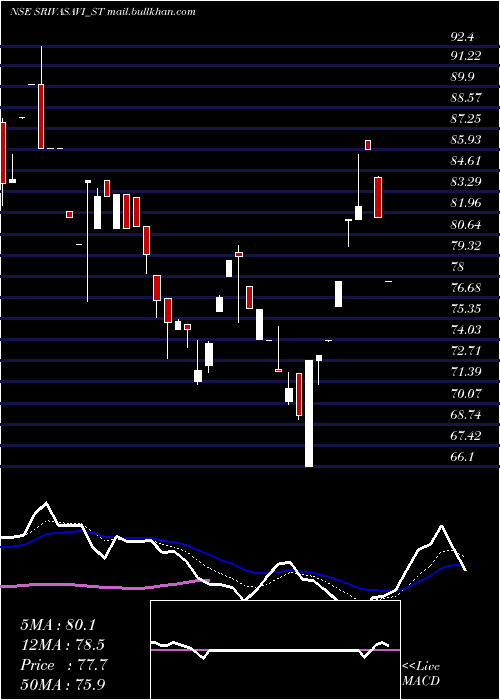Screen dimensions: 500x700
Task: Click the 88.57 price axis label
Action: 466,98
